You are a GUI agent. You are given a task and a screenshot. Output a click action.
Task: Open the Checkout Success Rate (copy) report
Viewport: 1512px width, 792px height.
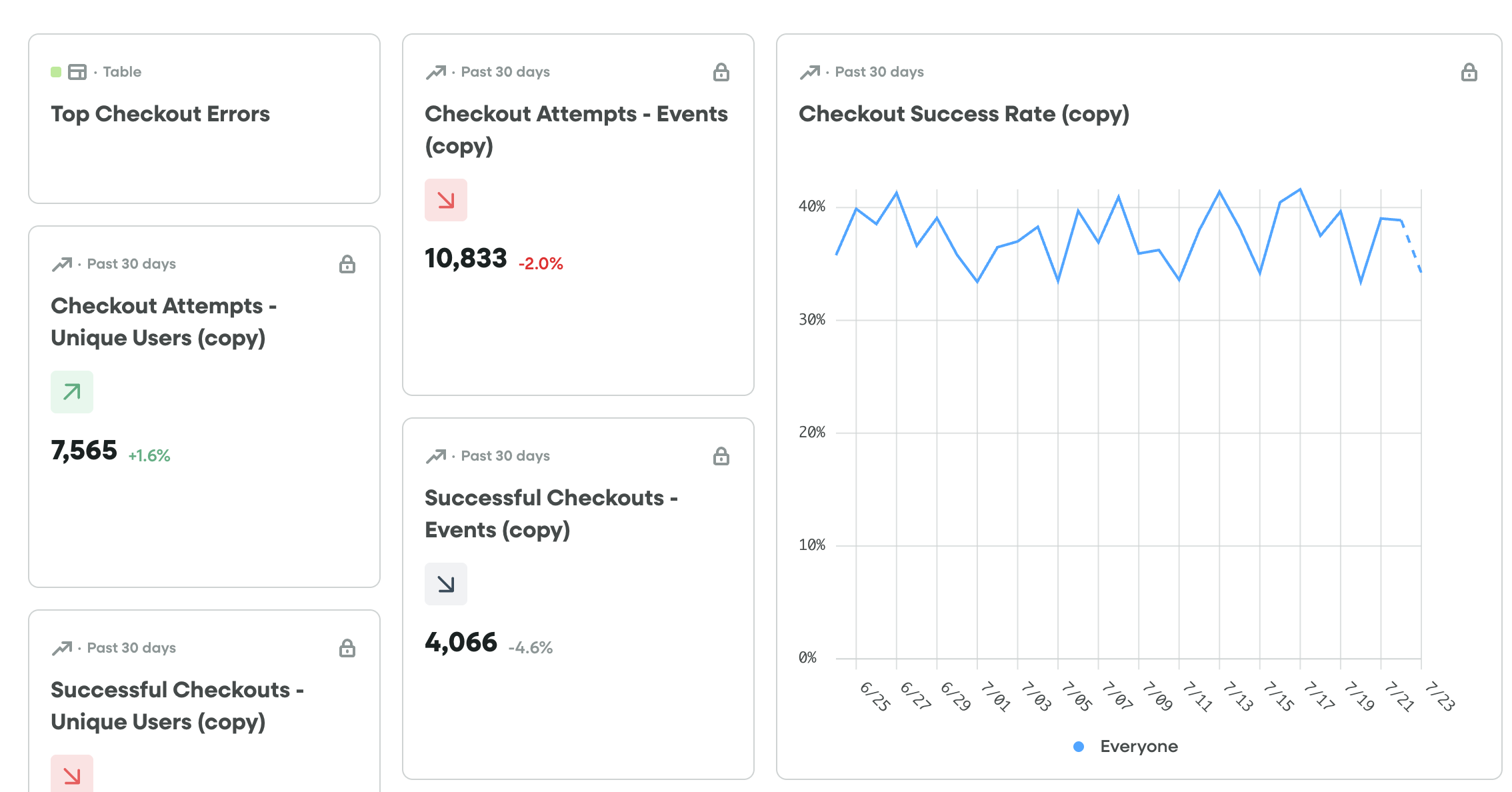pos(963,114)
